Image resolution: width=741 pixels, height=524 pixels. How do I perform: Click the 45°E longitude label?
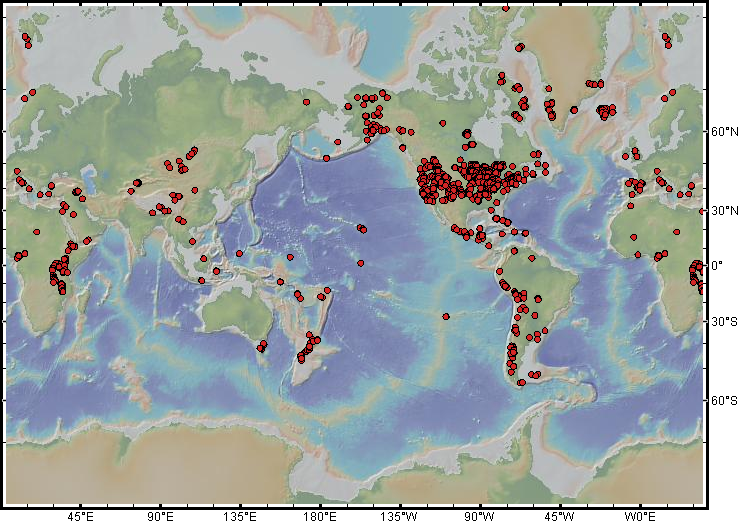point(81,517)
